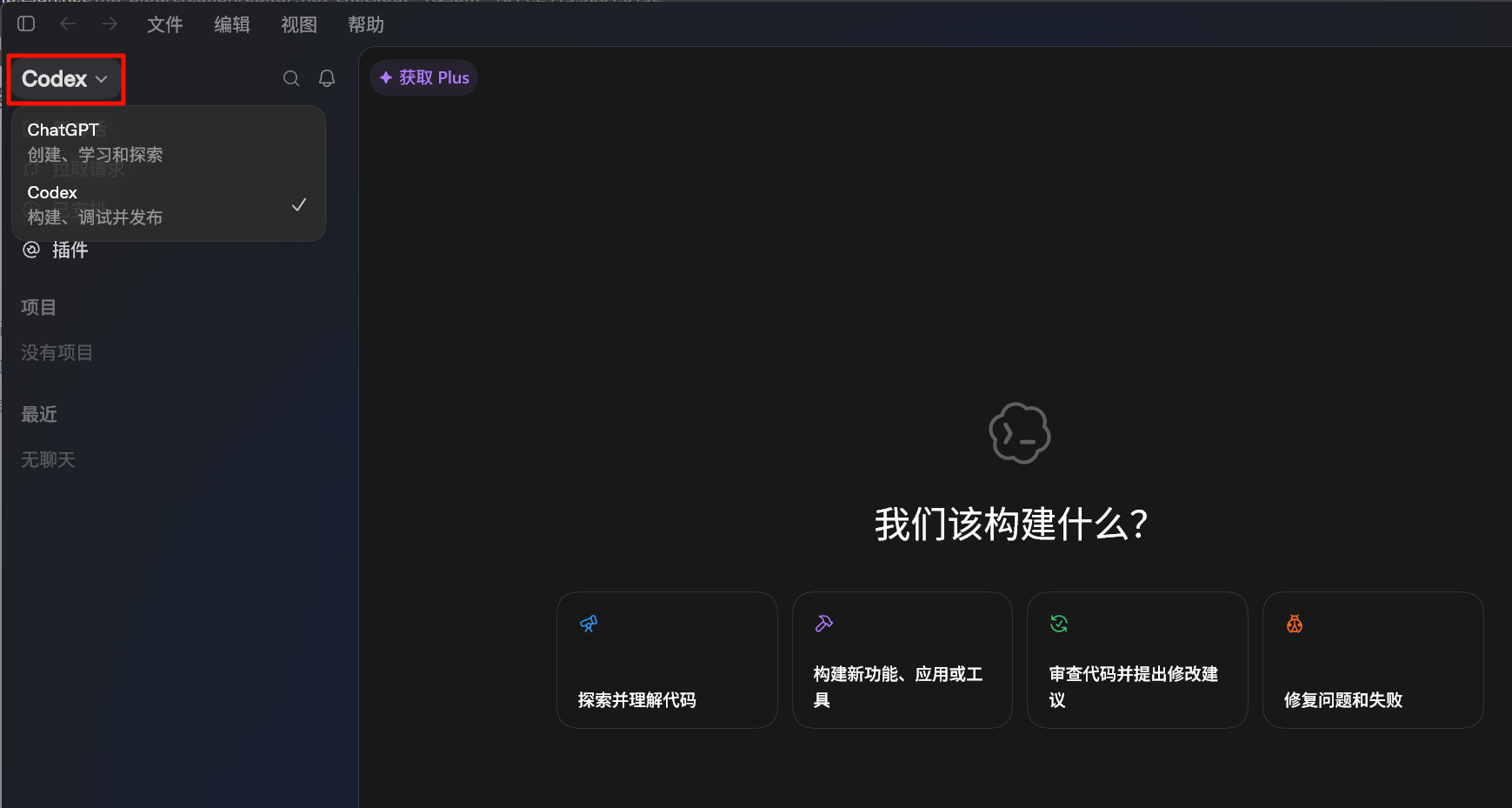
Task: Toggle the sidebar panel icon
Action: [x=26, y=24]
